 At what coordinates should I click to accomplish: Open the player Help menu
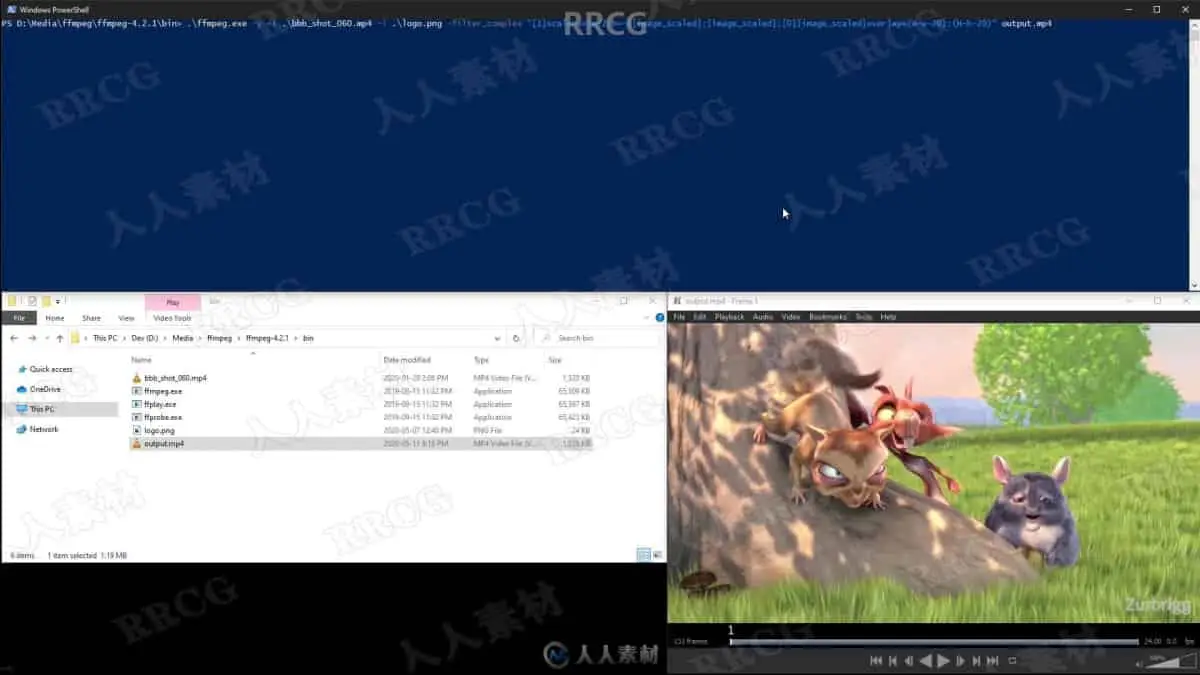pyautogui.click(x=888, y=317)
